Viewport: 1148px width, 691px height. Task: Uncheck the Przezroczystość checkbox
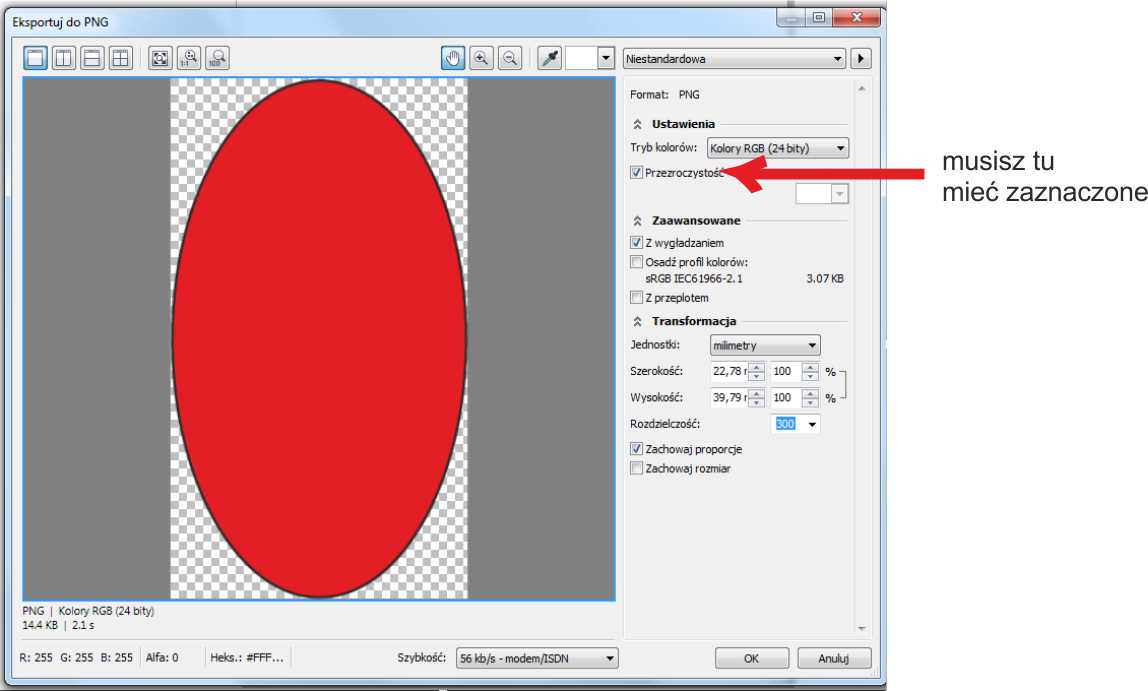637,172
